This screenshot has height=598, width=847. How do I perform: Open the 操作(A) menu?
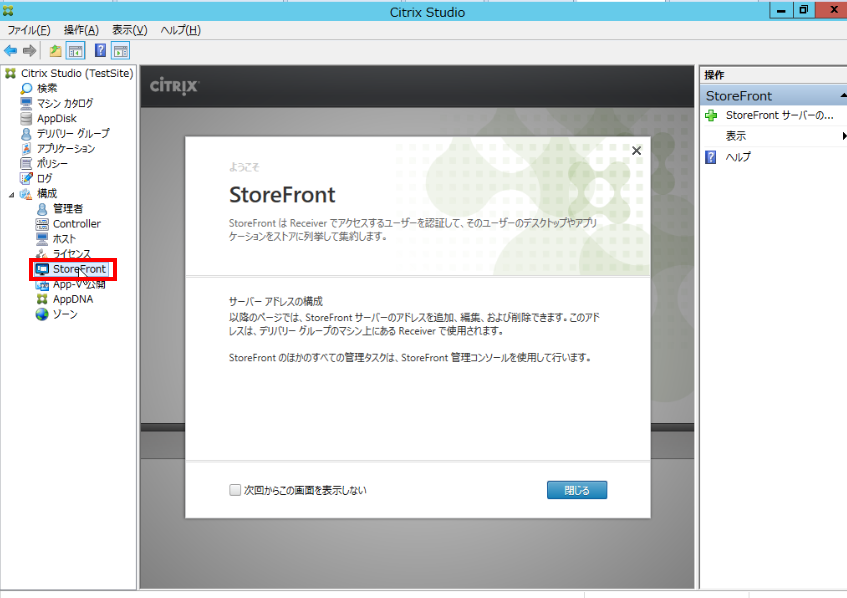81,30
